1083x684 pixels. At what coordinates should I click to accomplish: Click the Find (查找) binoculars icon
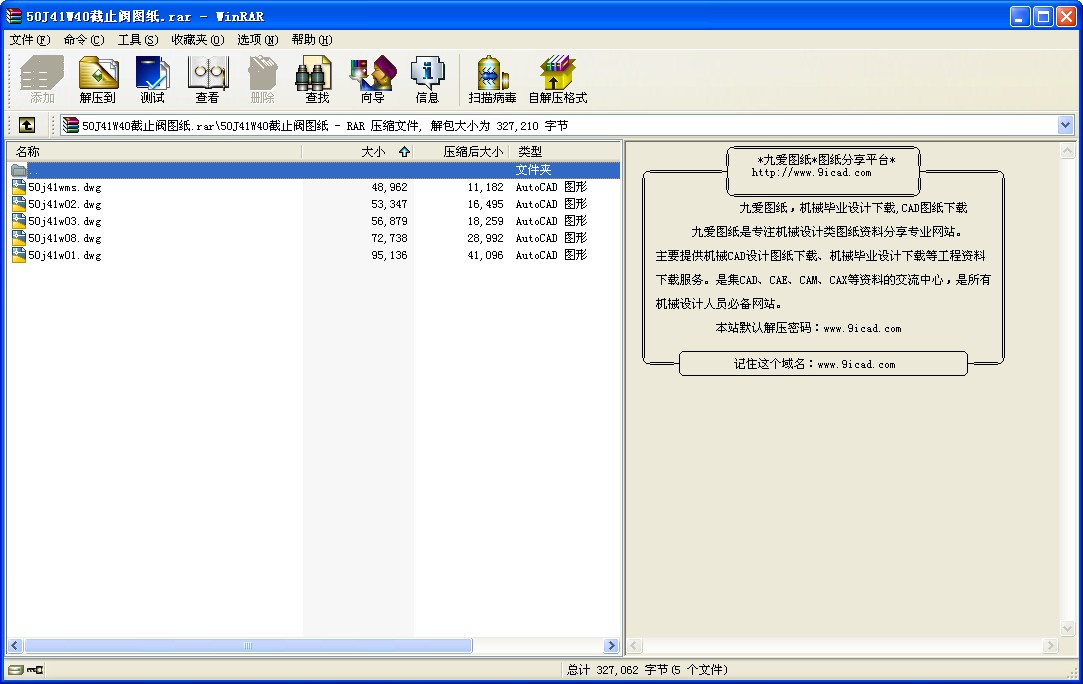(317, 80)
